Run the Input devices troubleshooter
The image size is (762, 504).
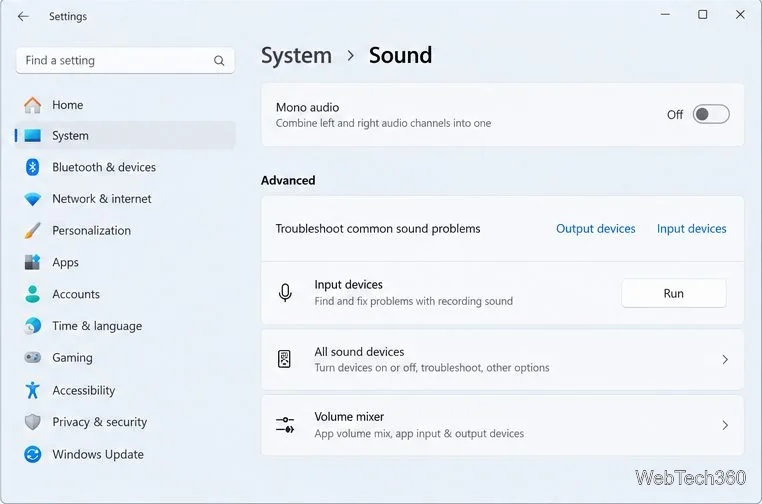[x=674, y=293]
